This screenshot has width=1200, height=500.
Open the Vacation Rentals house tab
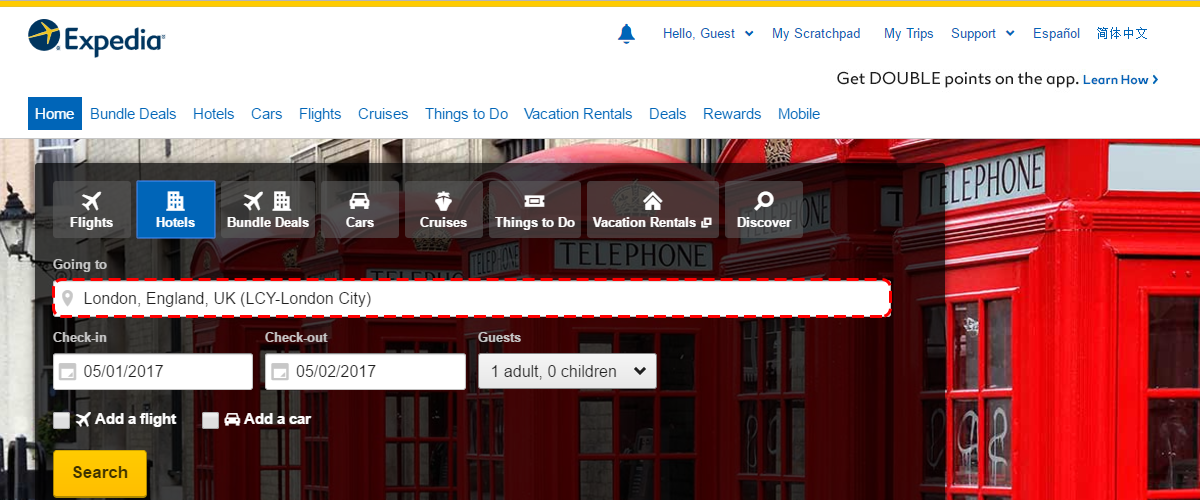[652, 209]
